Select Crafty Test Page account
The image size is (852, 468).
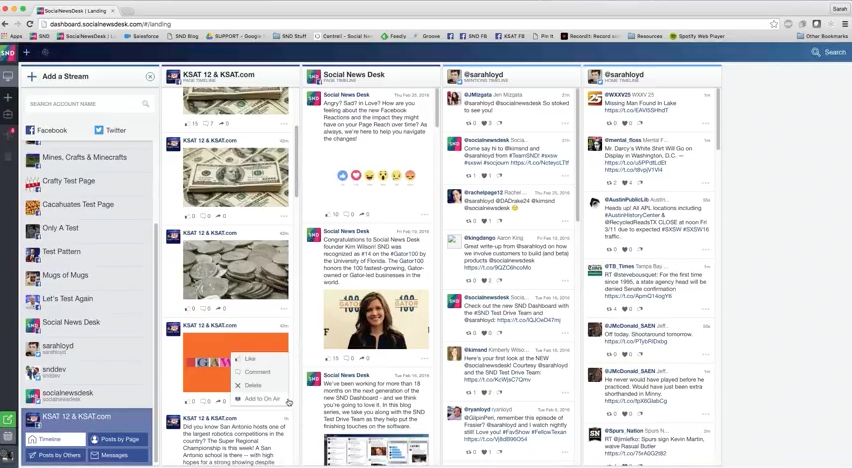pos(89,183)
